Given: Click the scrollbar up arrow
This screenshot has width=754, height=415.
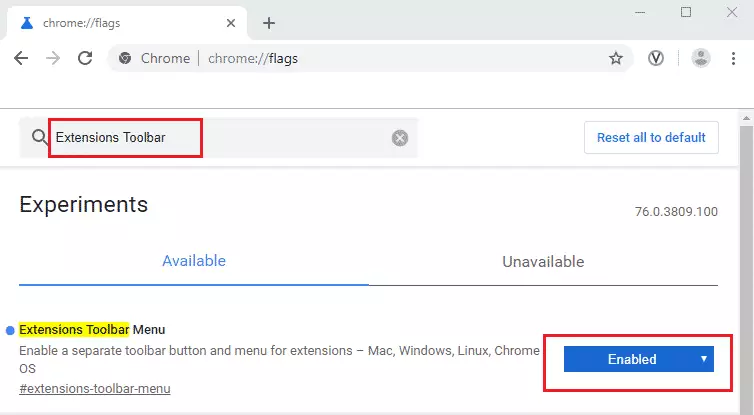Looking at the screenshot, I should (x=746, y=117).
